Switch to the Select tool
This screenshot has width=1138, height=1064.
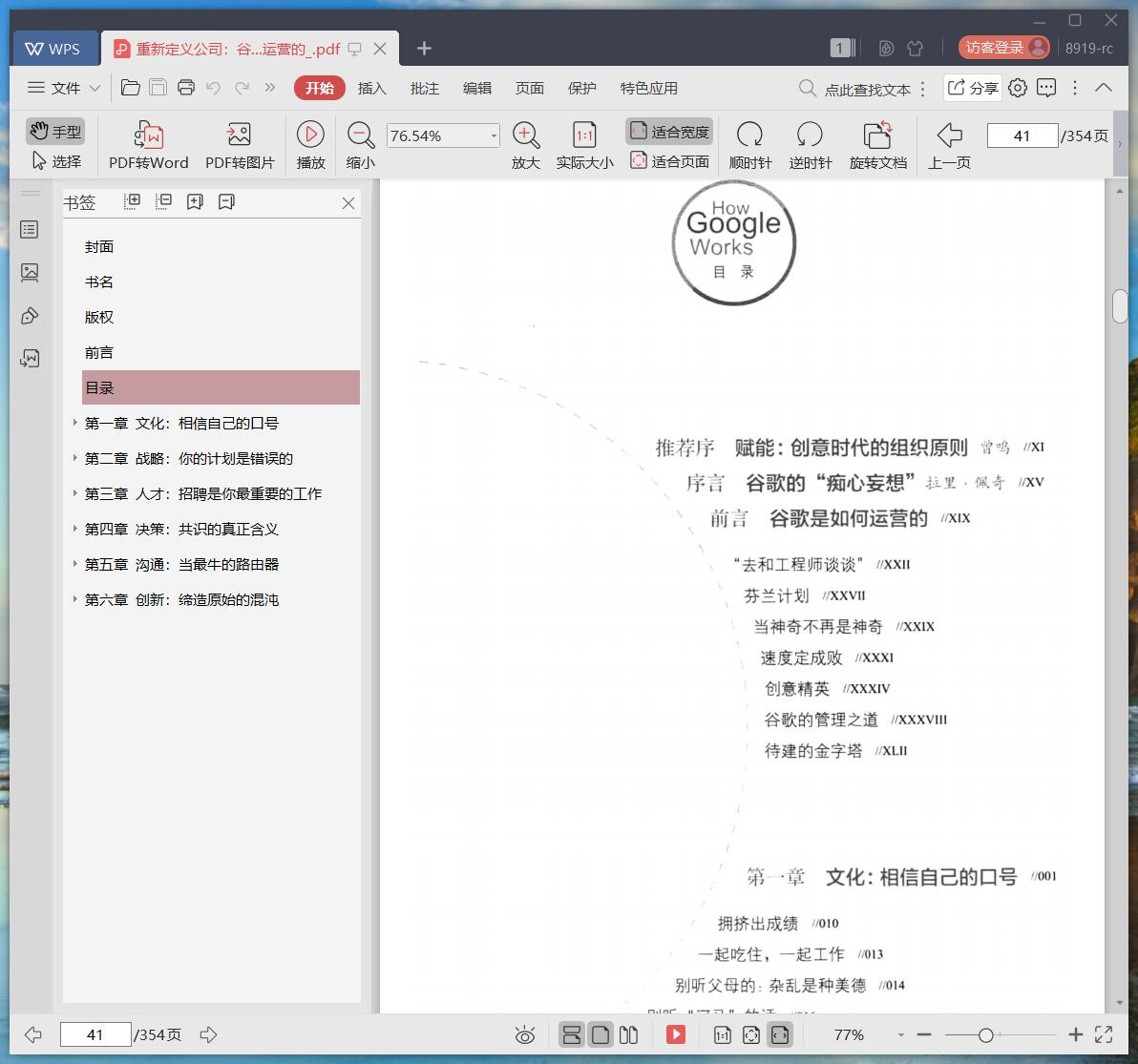(56, 161)
